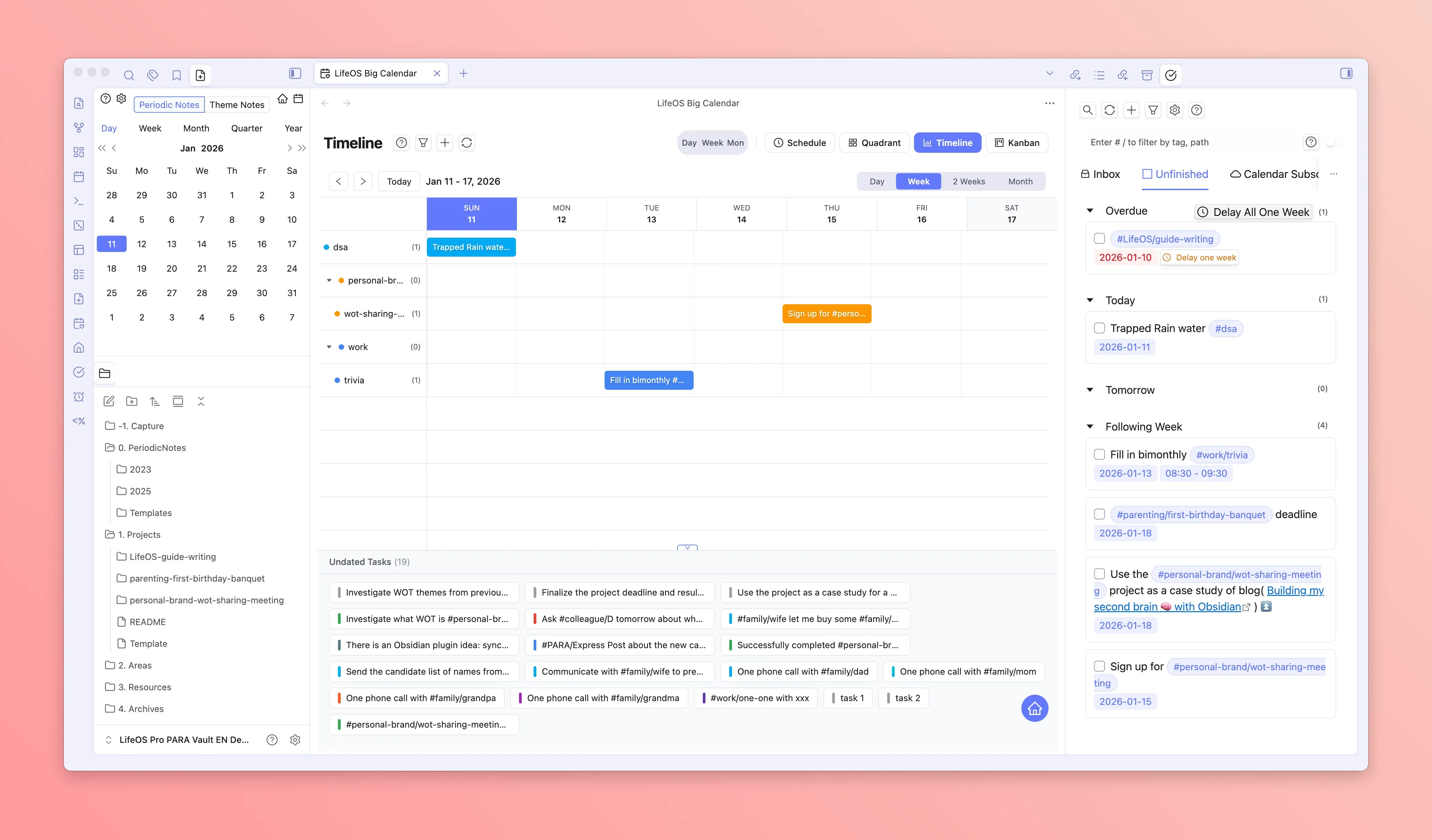The width and height of the screenshot is (1432, 840).
Task: Click the blue floating home button
Action: pyautogui.click(x=1034, y=708)
